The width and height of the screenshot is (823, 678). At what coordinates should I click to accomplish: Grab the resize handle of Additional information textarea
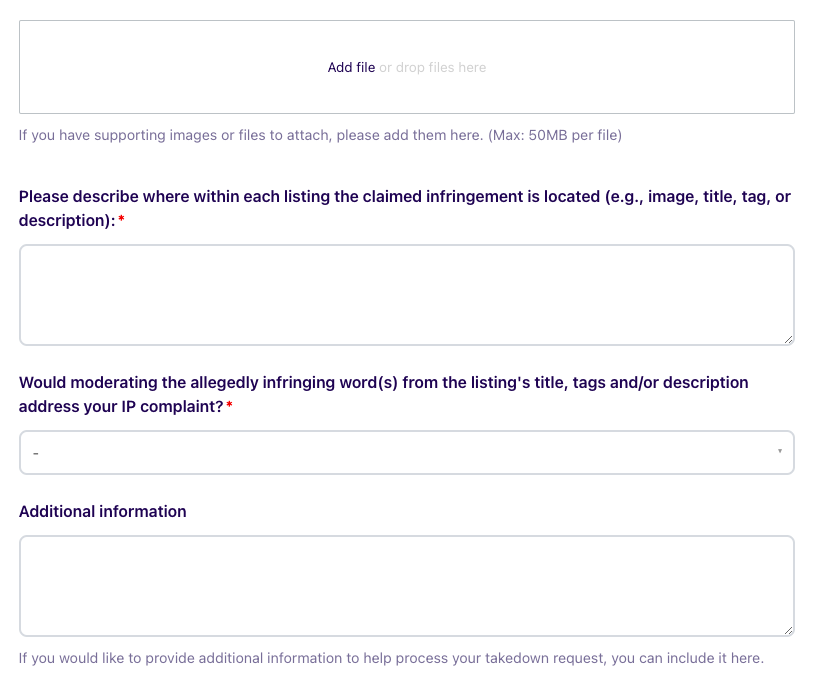(788, 631)
